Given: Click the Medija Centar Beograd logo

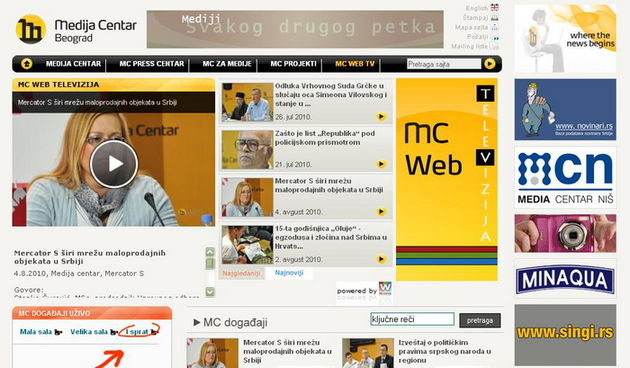Looking at the screenshot, I should click(76, 29).
